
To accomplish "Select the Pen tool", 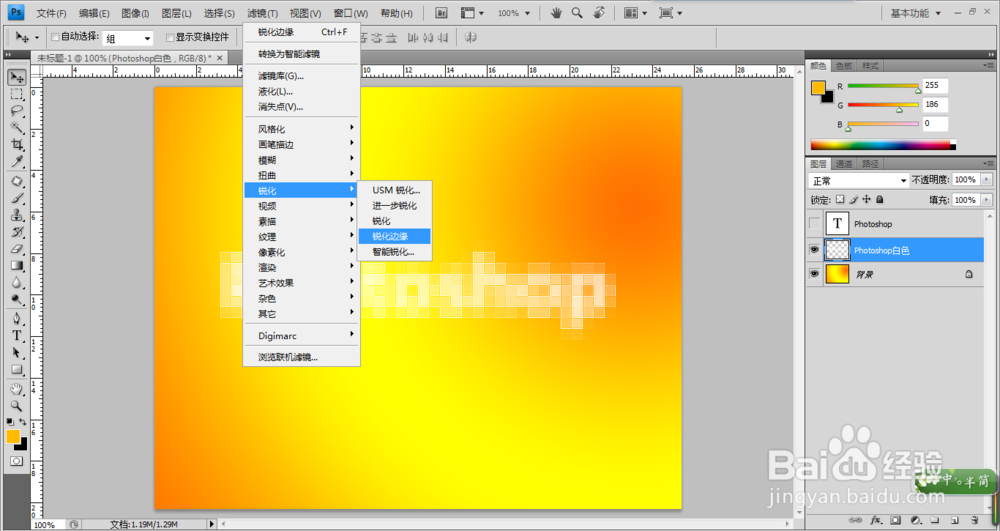I will point(17,319).
